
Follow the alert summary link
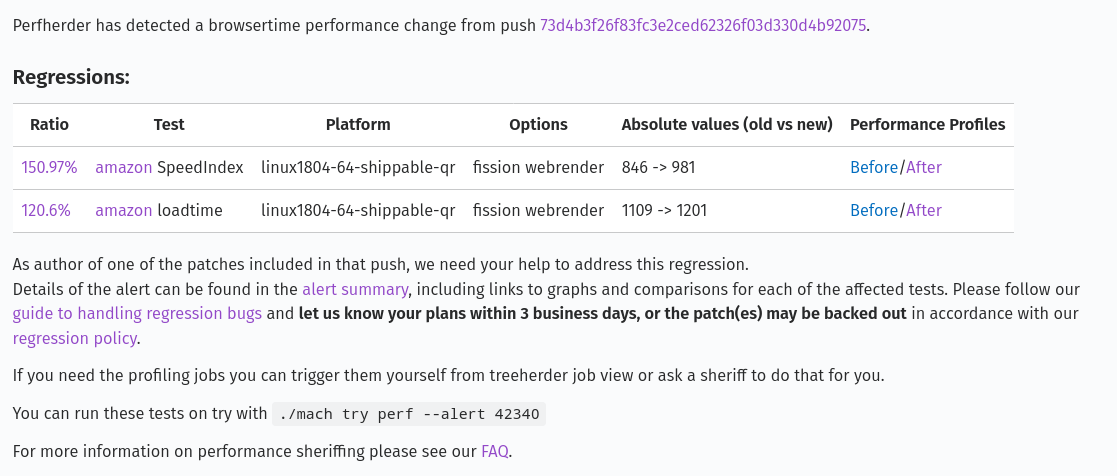point(355,290)
